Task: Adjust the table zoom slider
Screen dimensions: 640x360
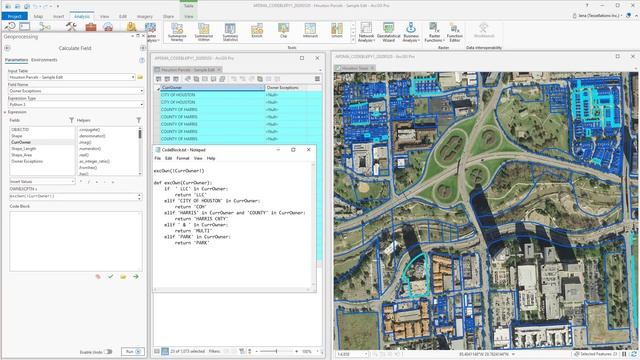Action: tap(276, 351)
